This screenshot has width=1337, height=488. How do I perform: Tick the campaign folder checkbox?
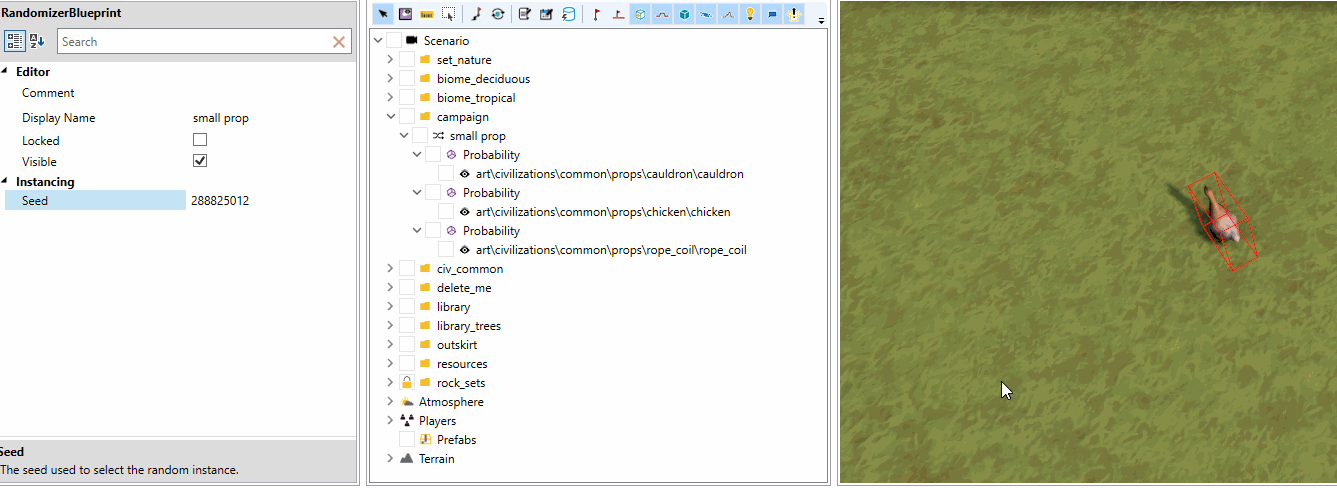pos(407,117)
